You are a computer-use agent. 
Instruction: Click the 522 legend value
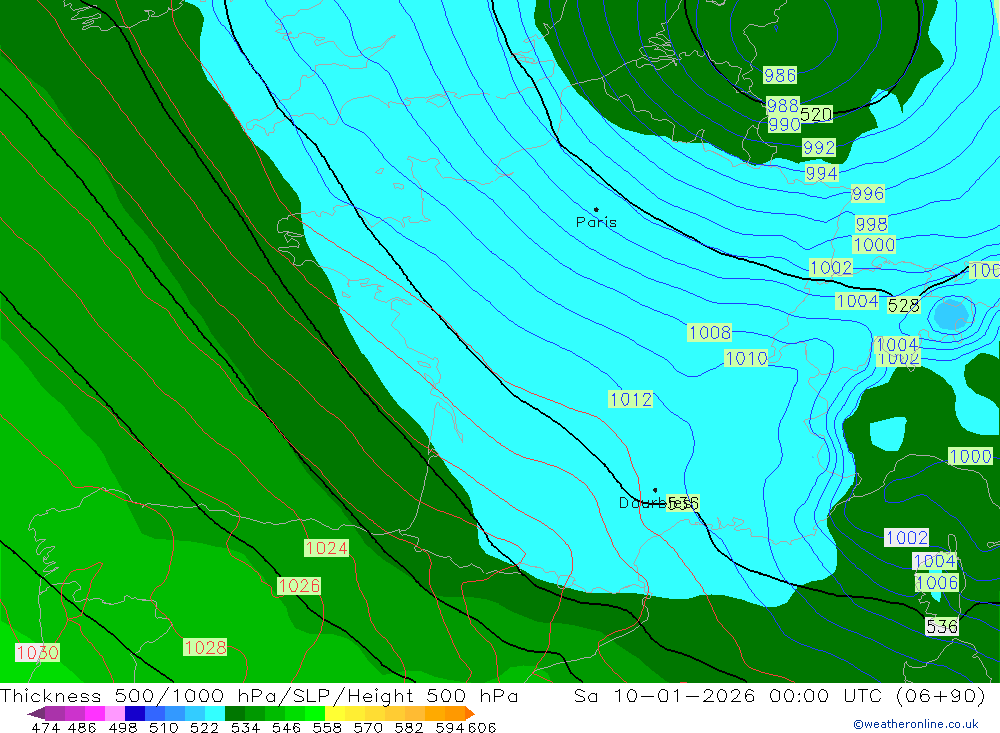(205, 727)
